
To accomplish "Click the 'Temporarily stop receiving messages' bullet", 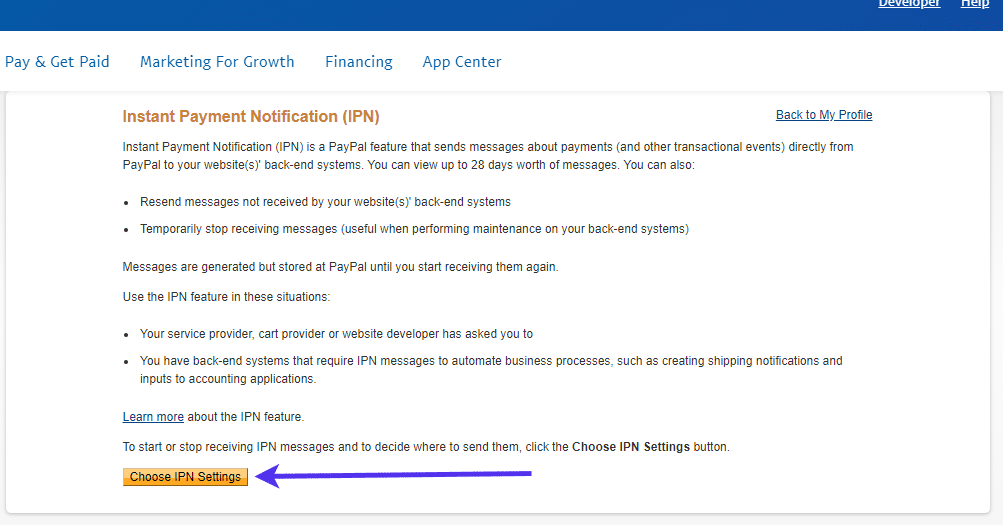I will pos(414,229).
